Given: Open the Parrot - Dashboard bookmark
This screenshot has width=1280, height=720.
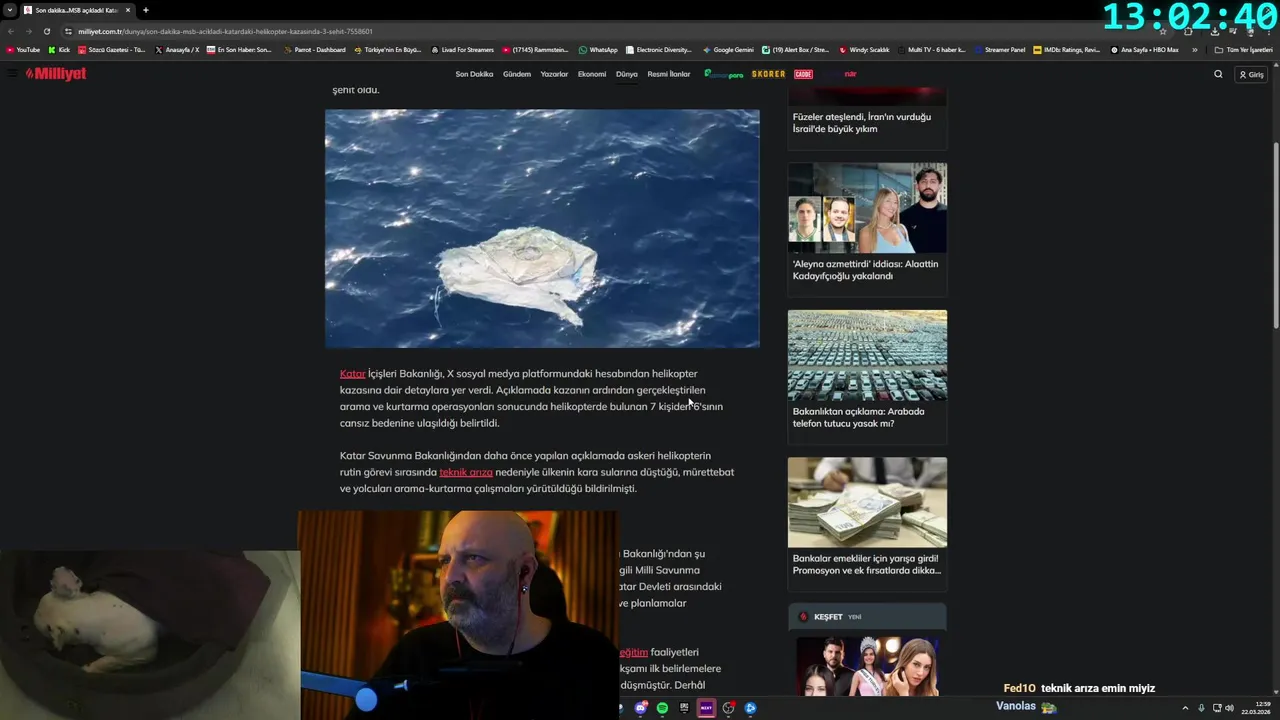Looking at the screenshot, I should 315,49.
